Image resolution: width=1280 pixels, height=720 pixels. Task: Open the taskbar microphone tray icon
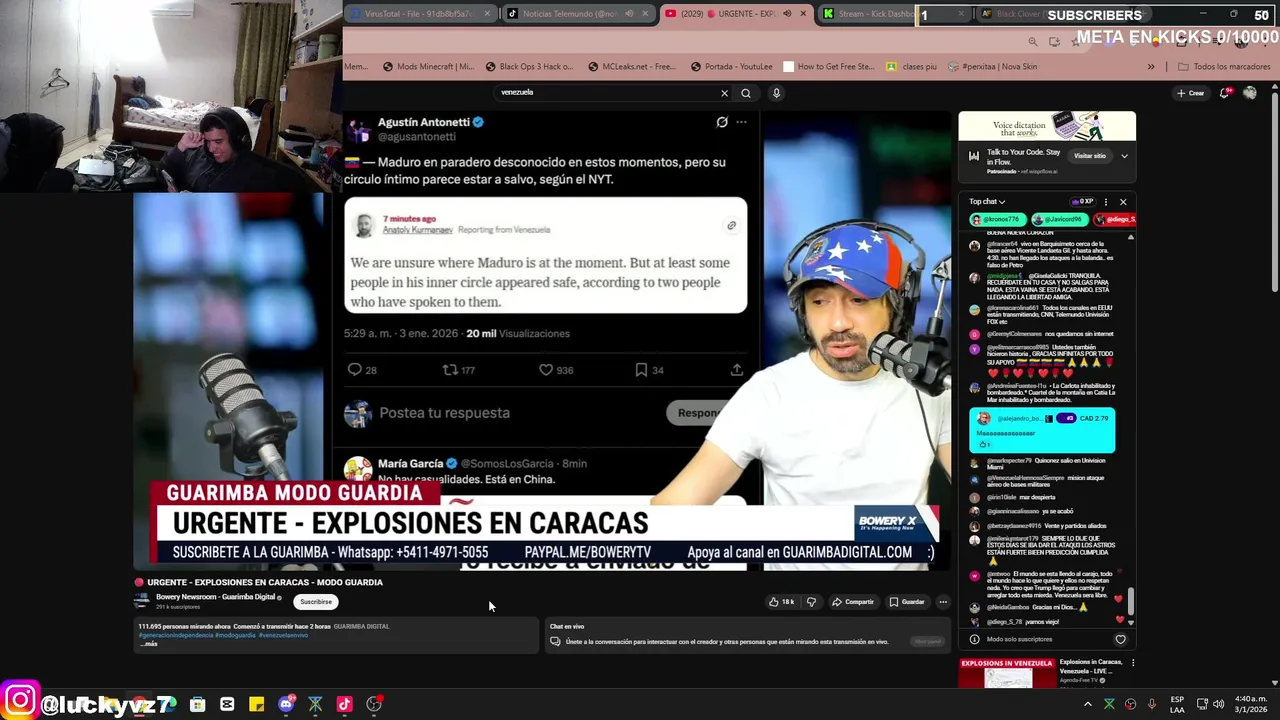[x=1152, y=704]
